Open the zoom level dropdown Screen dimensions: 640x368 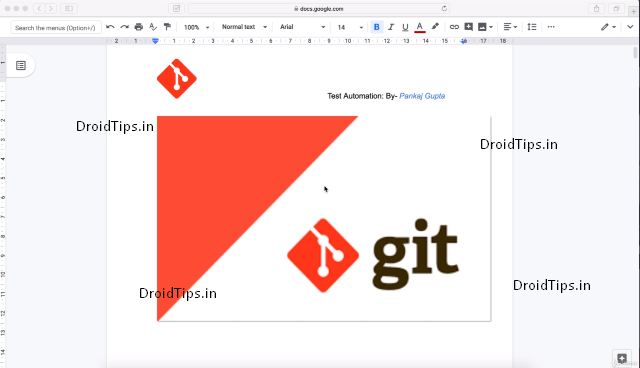tap(196, 27)
